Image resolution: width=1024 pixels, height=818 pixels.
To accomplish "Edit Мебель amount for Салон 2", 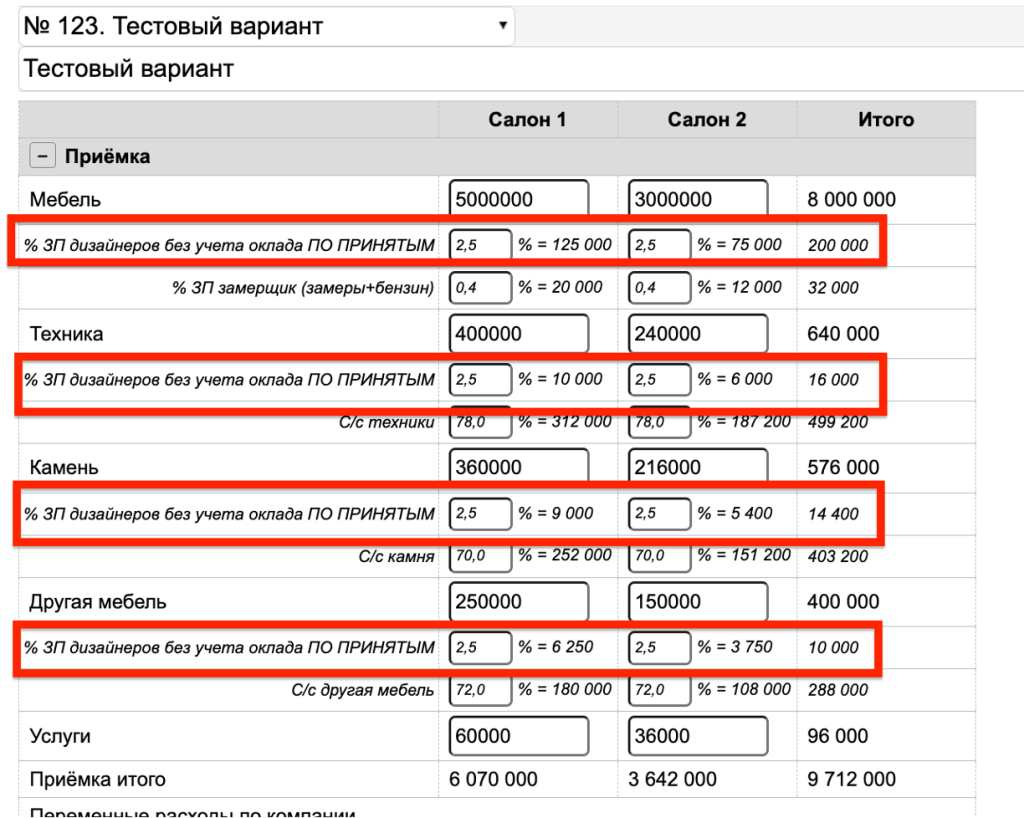I will 698,199.
